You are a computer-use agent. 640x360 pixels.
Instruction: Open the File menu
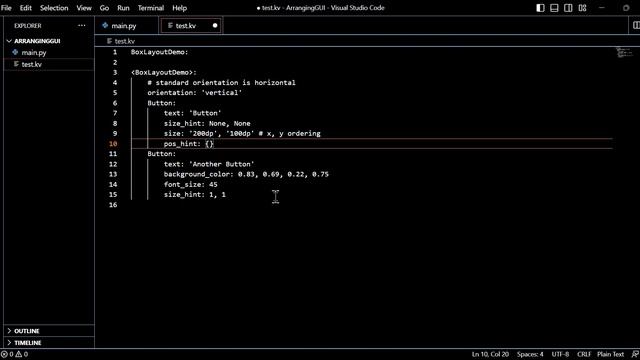(x=6, y=8)
